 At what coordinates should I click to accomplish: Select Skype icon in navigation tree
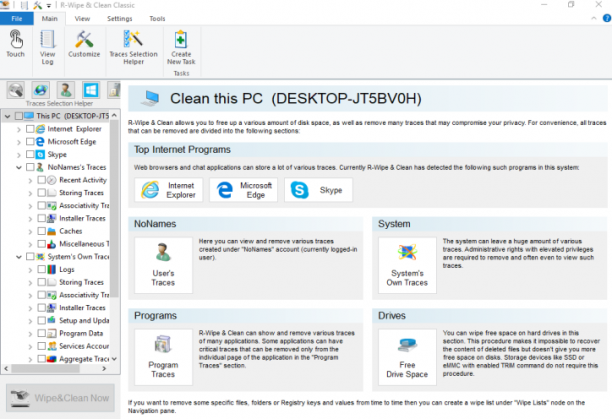(40, 154)
